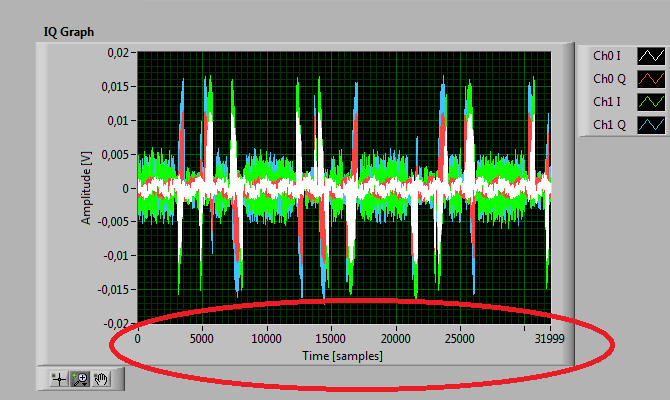This screenshot has height=400, width=670.
Task: Select the zoom magnifier tool
Action: (x=80, y=379)
